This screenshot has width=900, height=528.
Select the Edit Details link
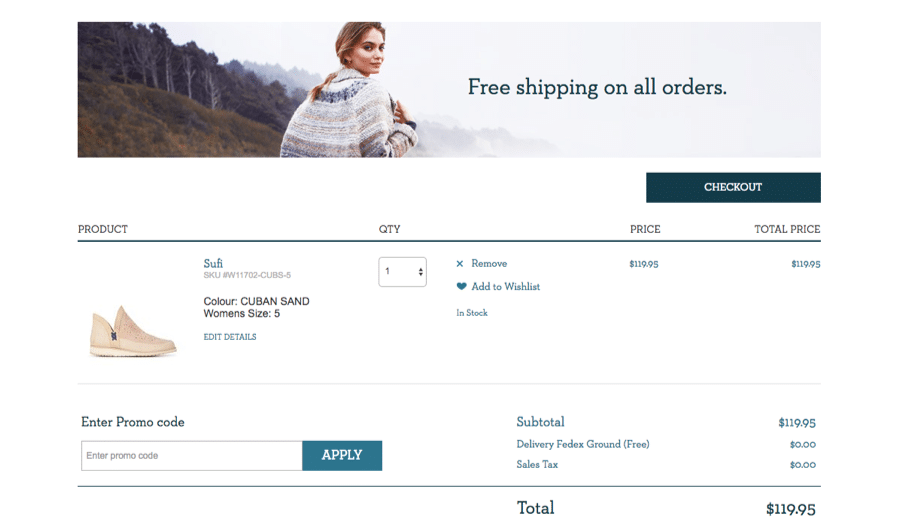coord(230,337)
